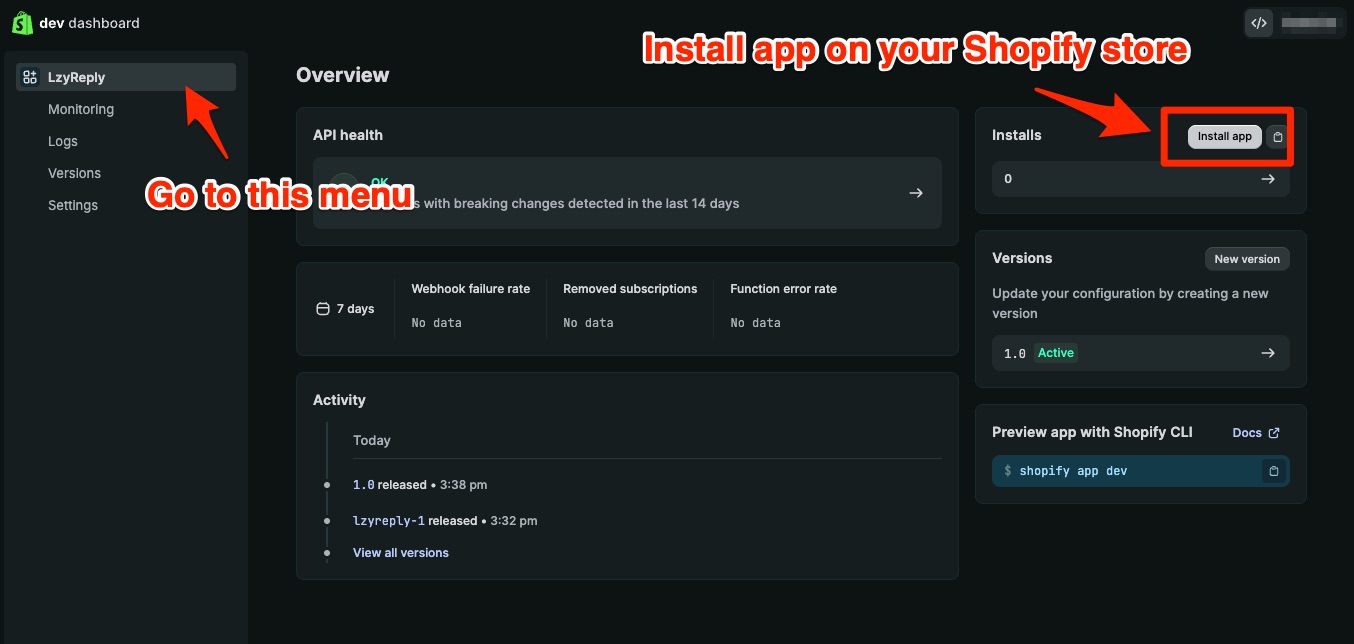Click the 7 days calendar icon

click(x=322, y=309)
